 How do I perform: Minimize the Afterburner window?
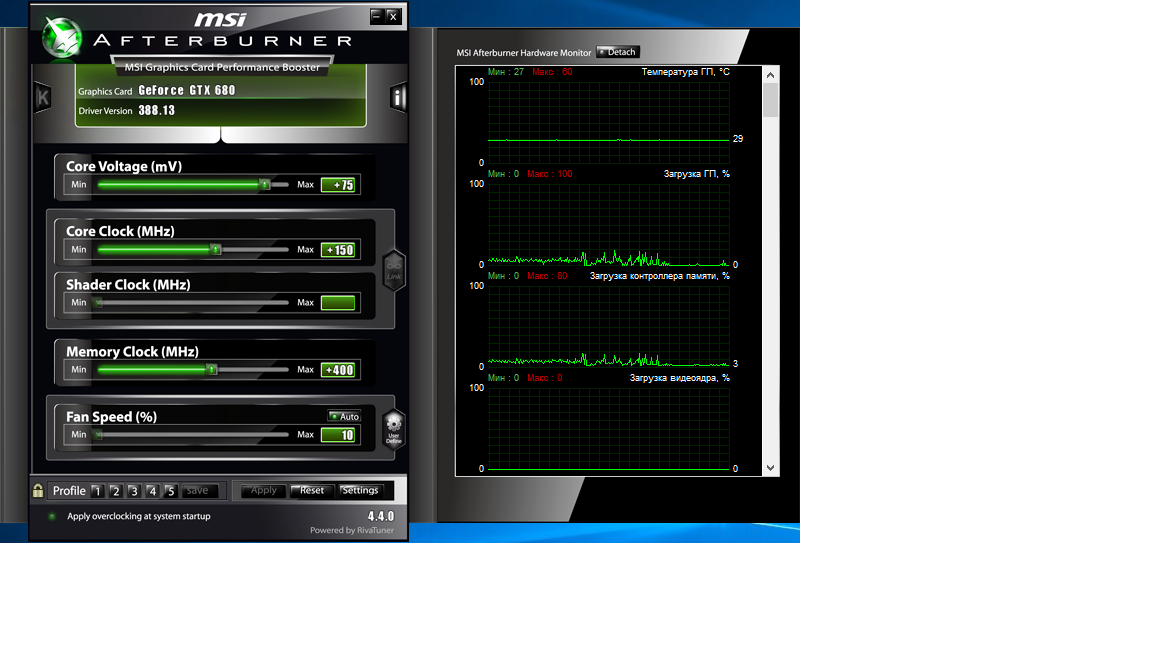tap(377, 15)
